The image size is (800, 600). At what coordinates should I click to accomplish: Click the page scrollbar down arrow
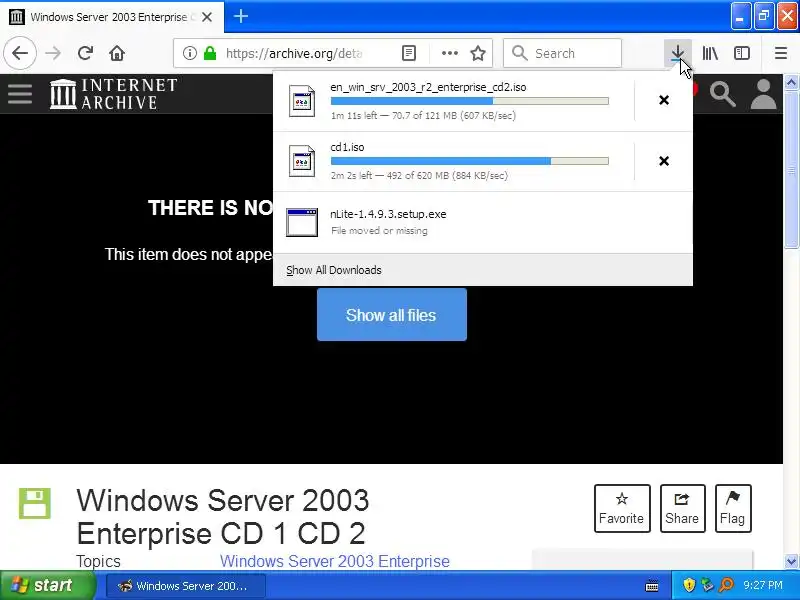tap(791, 562)
